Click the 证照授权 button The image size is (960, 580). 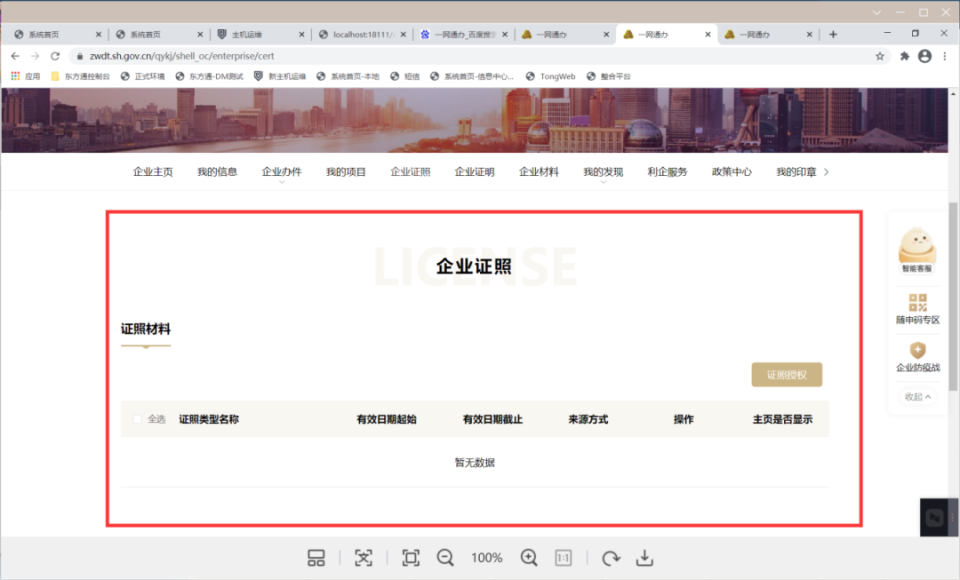[785, 374]
